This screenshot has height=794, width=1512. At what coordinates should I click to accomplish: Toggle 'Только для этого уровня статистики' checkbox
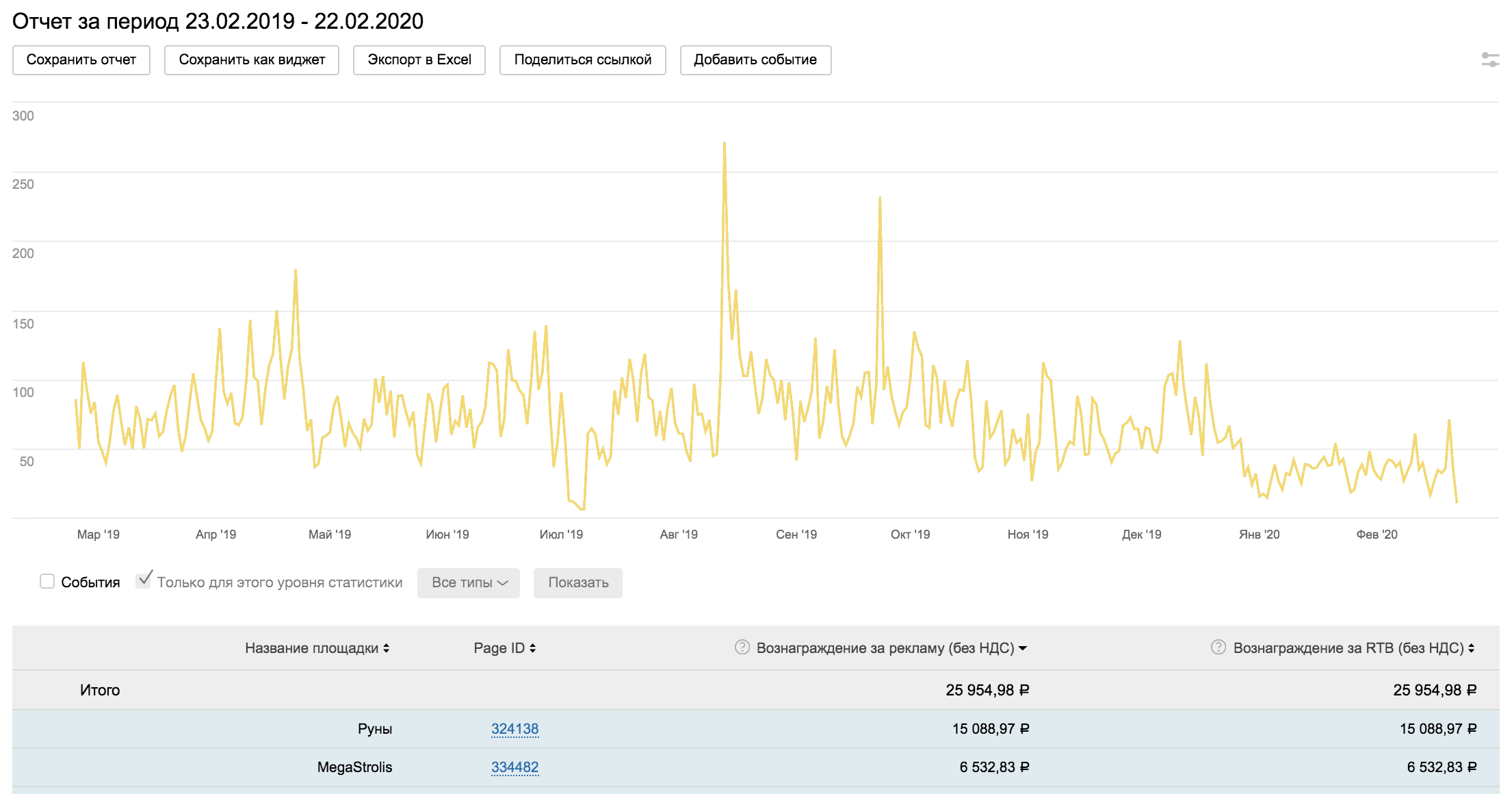143,580
